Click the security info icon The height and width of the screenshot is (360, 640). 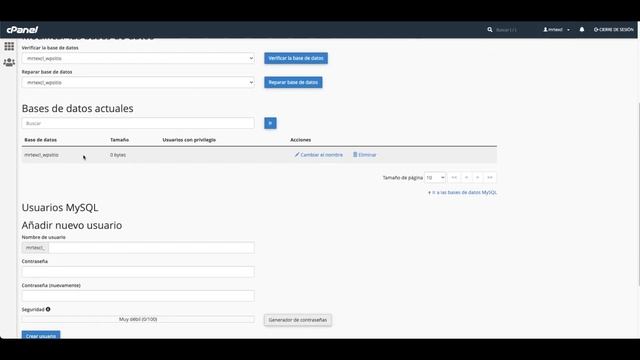(48, 309)
